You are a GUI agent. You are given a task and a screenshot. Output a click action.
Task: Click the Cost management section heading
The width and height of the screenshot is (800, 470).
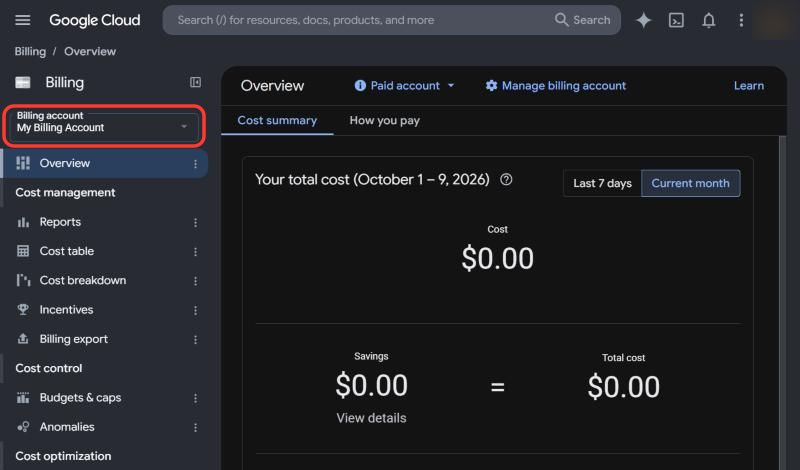coord(65,192)
